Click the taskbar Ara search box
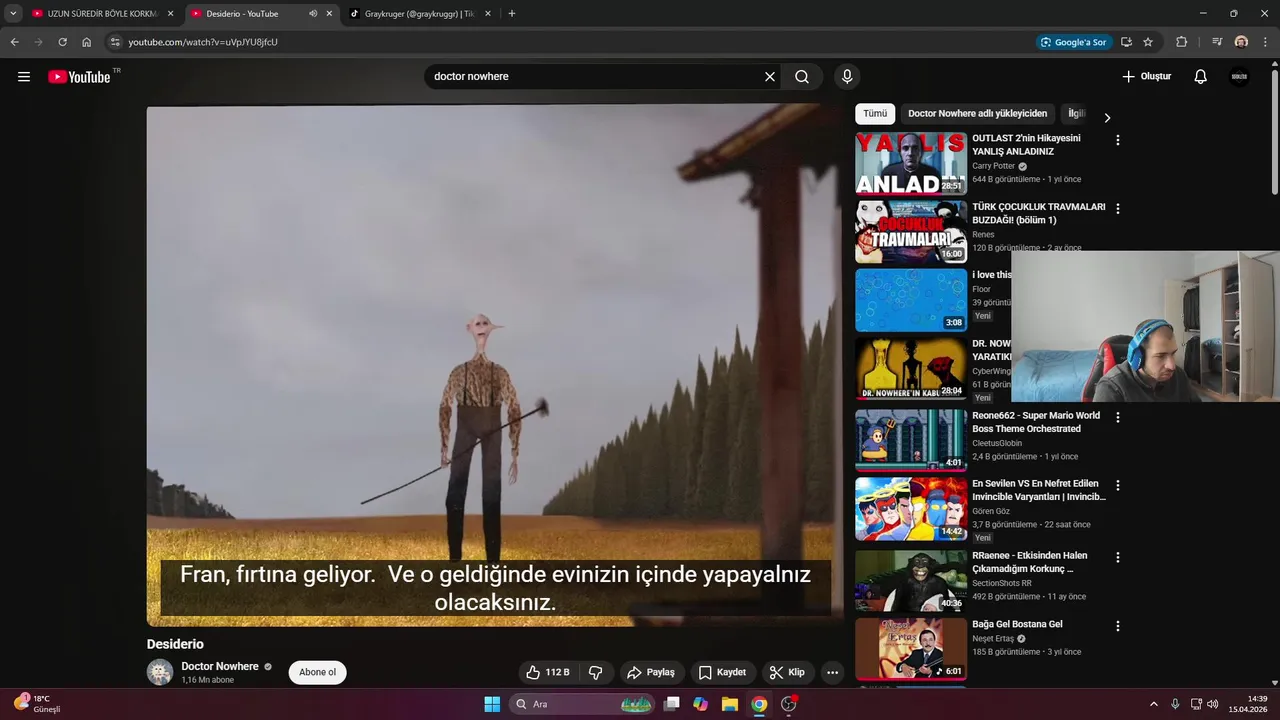The height and width of the screenshot is (720, 1280). point(583,704)
